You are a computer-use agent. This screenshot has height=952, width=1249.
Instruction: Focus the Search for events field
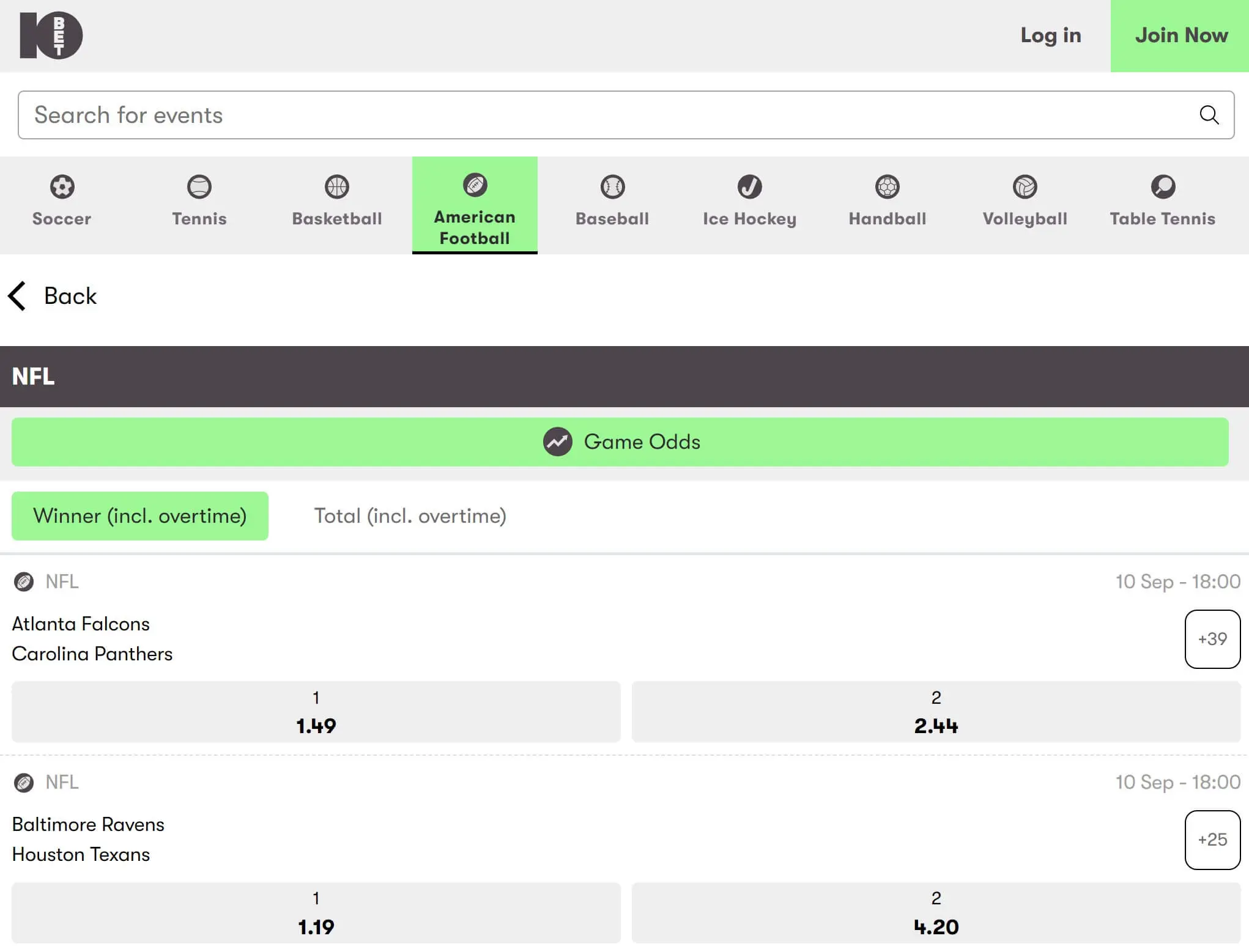pos(606,115)
